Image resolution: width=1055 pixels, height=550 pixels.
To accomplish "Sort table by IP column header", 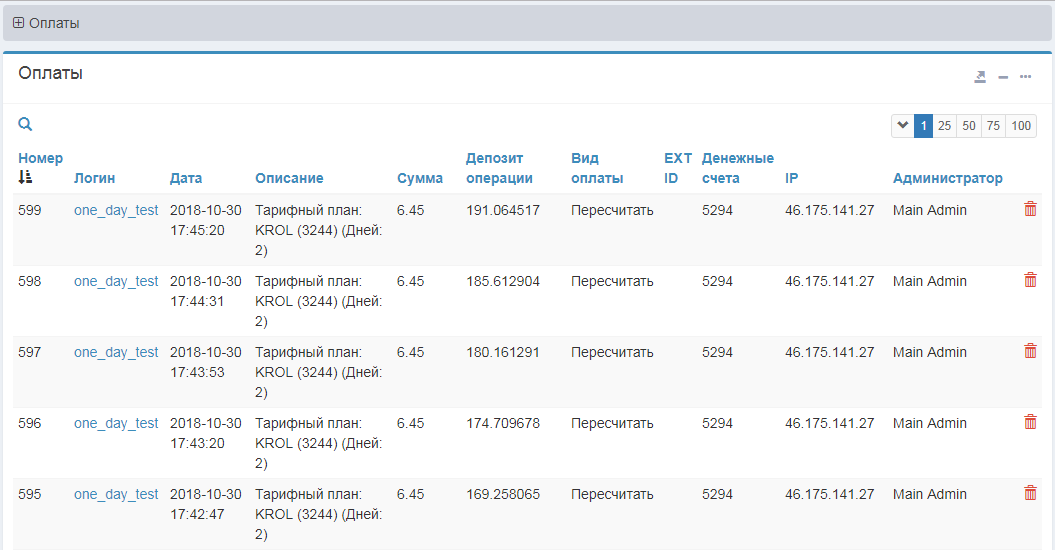I will pyautogui.click(x=791, y=178).
